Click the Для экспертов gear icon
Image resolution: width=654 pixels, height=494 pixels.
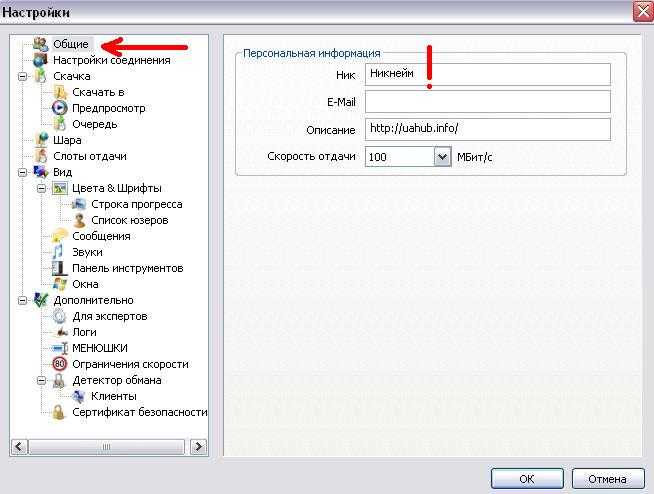60,316
